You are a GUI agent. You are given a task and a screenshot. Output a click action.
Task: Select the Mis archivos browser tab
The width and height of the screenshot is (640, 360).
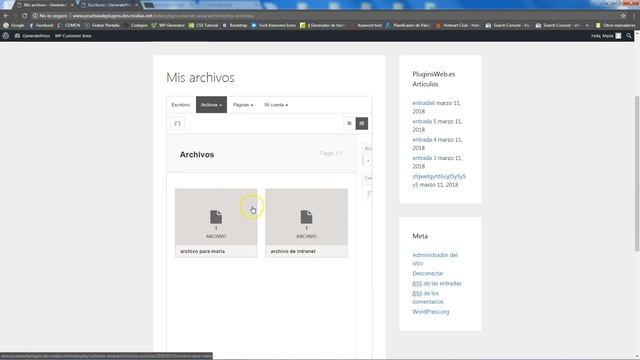[44, 5]
